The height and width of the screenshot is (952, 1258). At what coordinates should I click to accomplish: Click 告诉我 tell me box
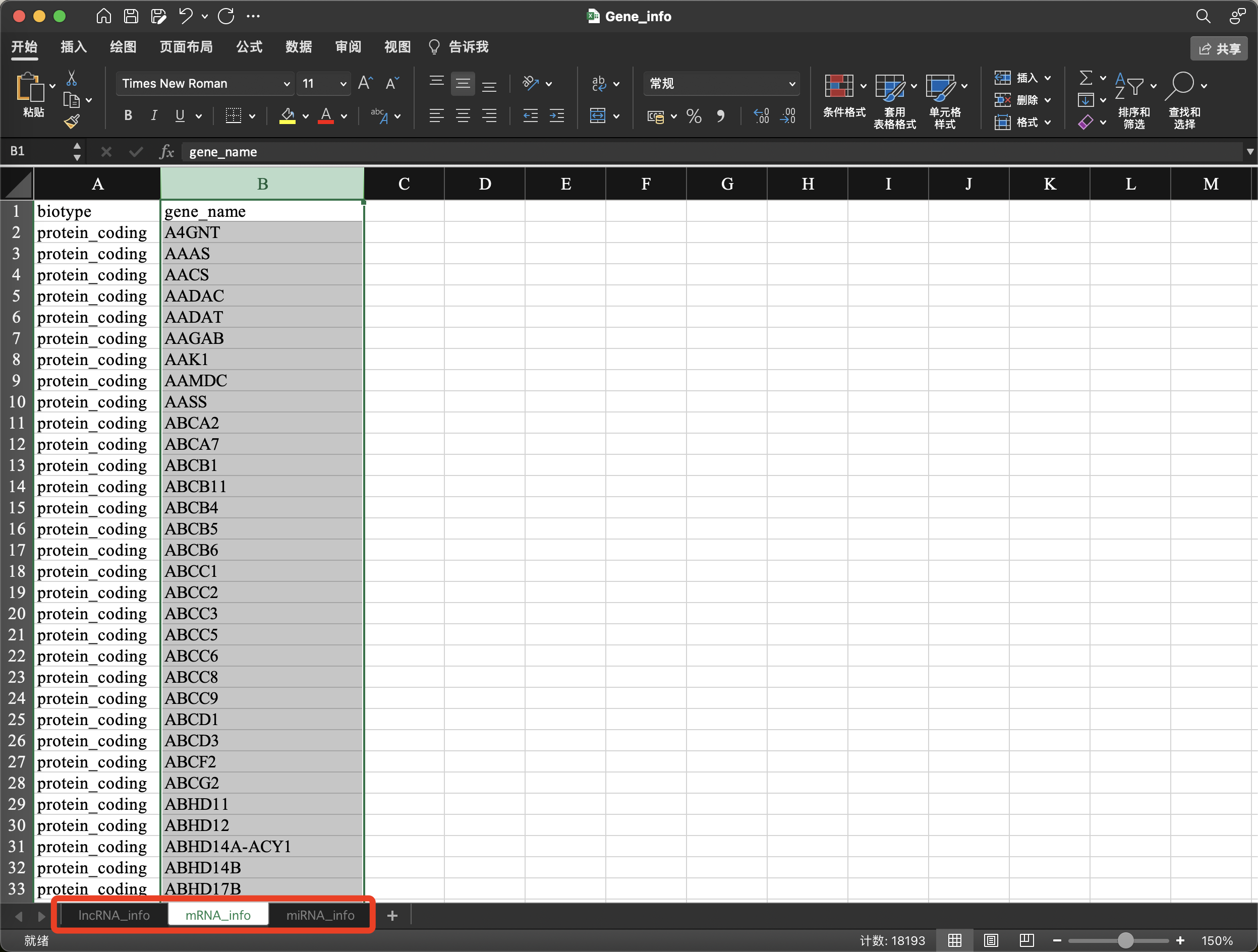pyautogui.click(x=459, y=46)
